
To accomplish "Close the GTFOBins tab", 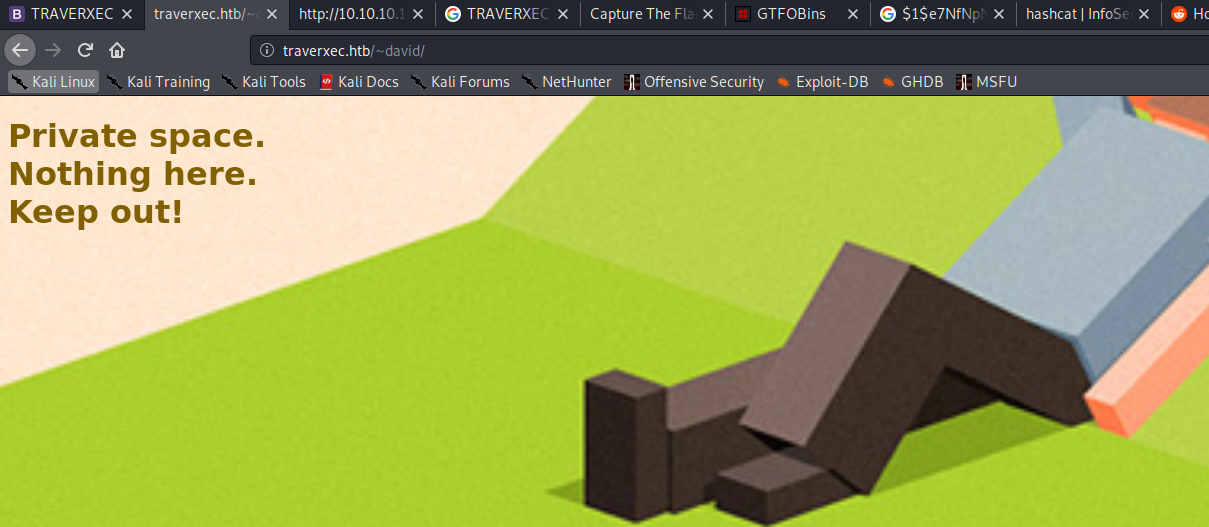I will (852, 14).
